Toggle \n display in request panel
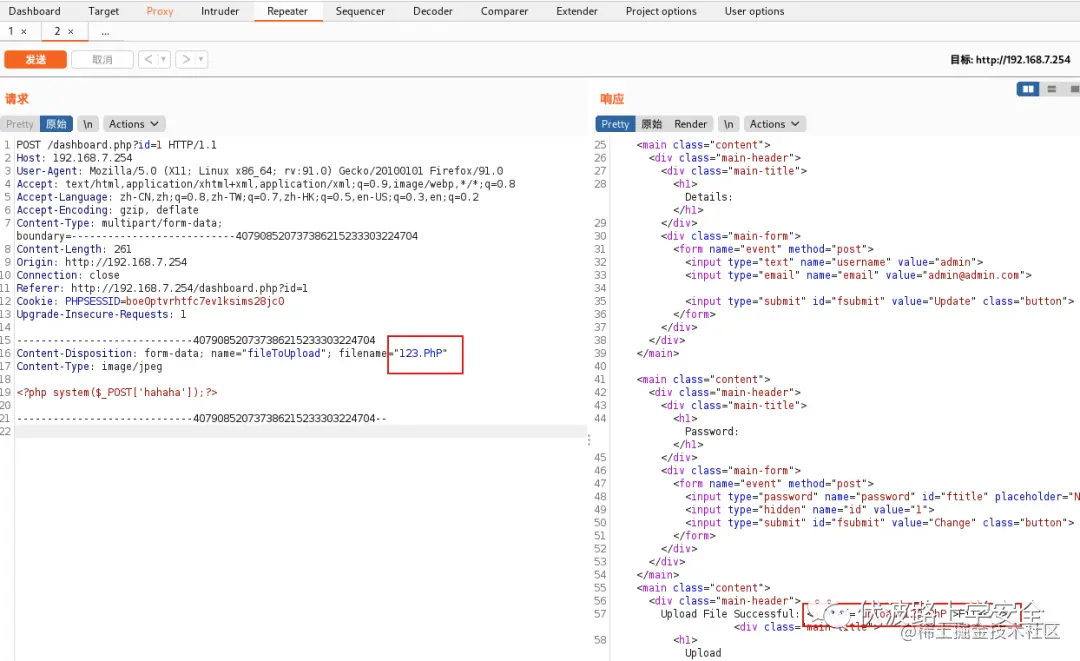Screen dimensions: 1080x661 click(x=87, y=124)
